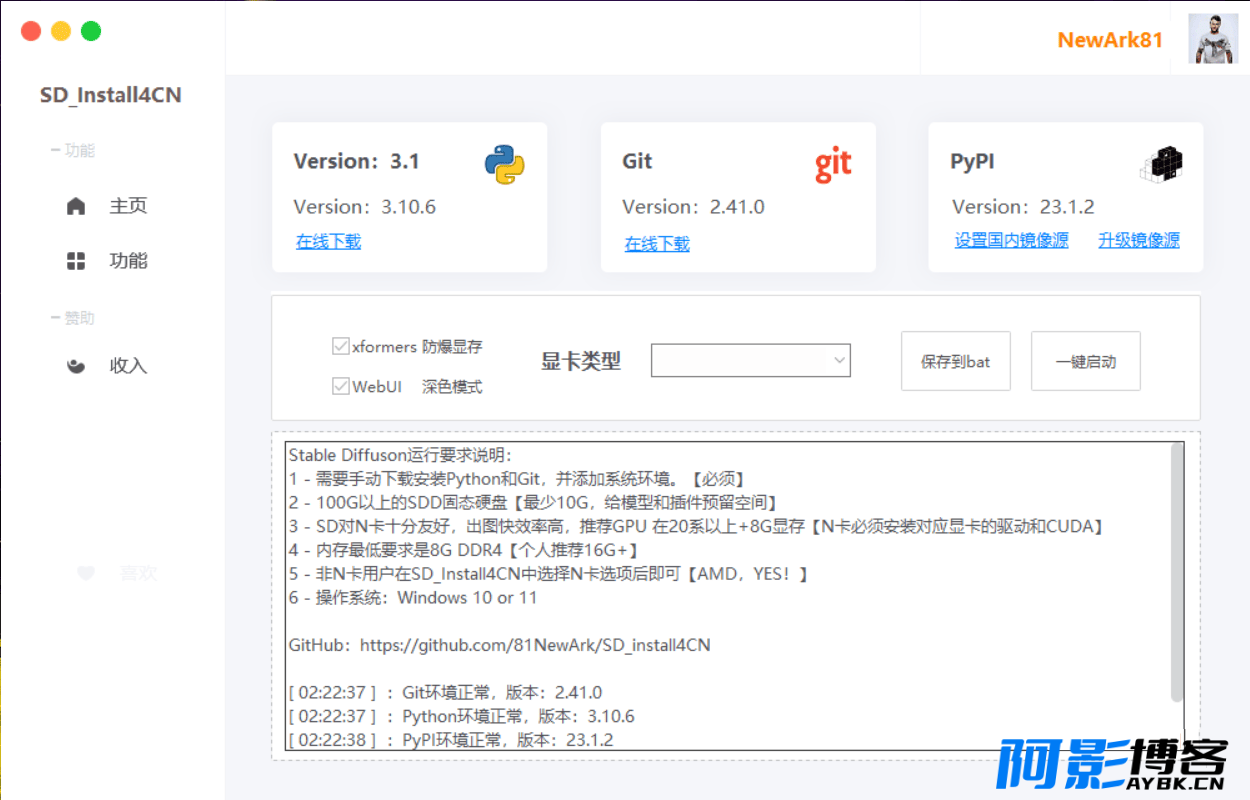
Task: Click the SD_Install4CN app title
Action: [x=111, y=96]
